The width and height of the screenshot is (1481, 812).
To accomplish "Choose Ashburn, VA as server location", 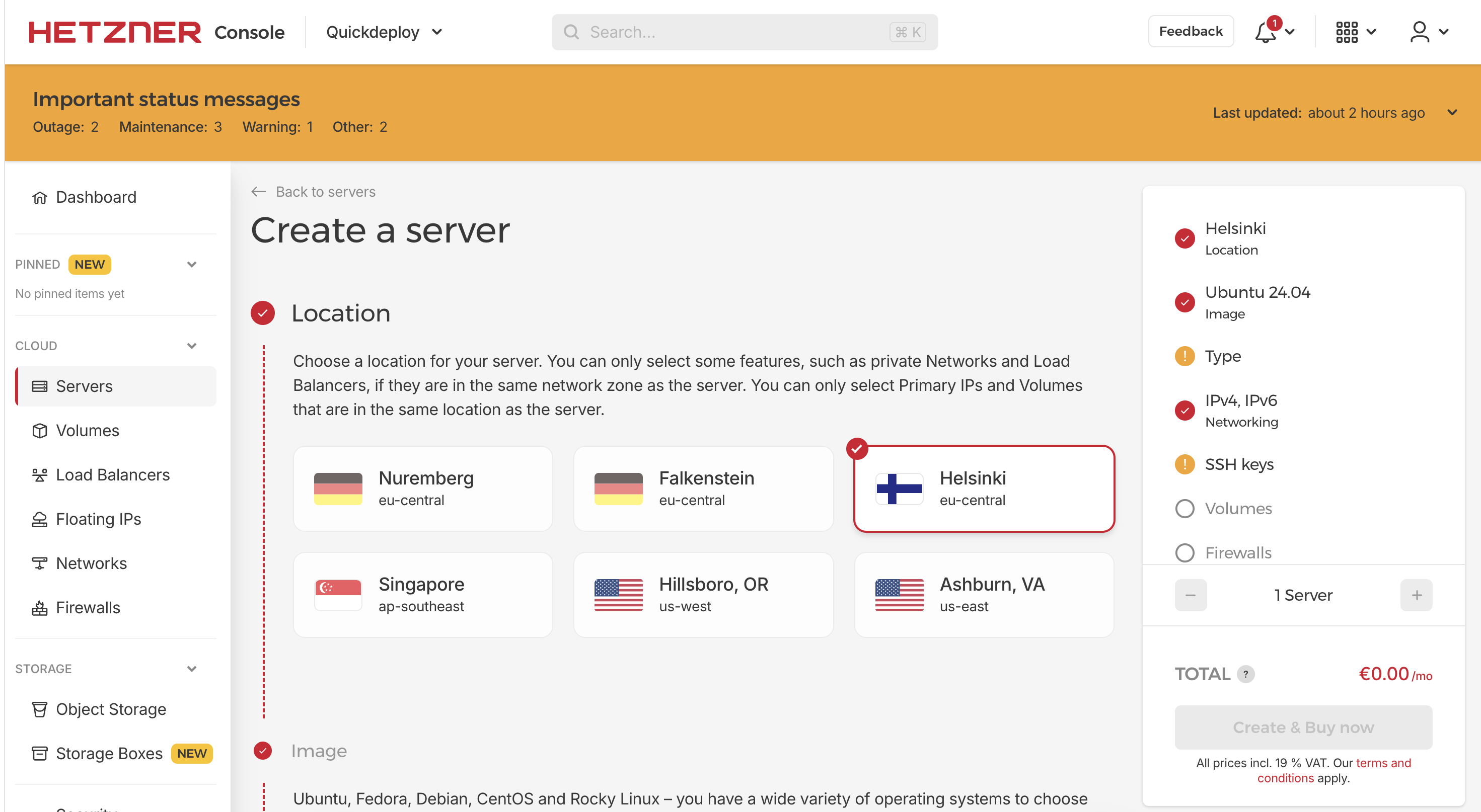I will pos(984,594).
